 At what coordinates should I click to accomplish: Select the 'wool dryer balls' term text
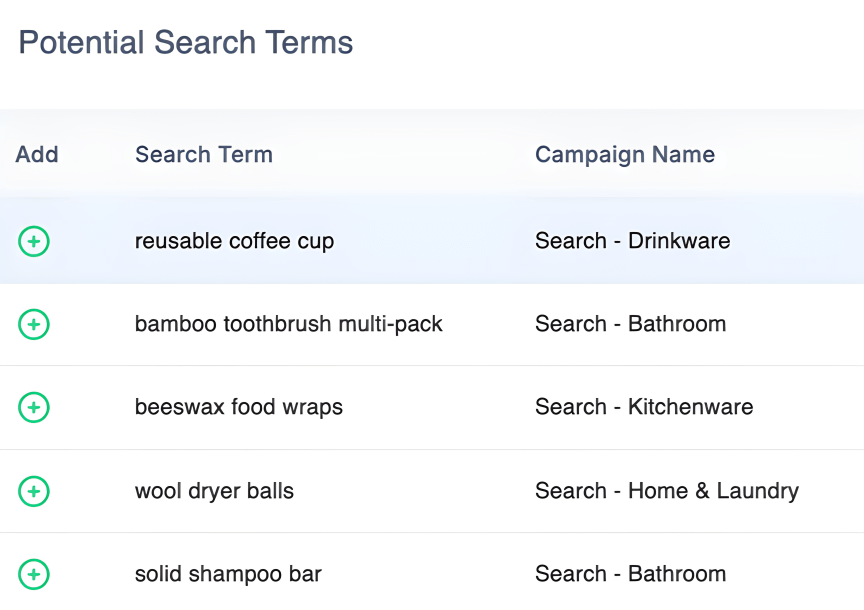click(214, 491)
